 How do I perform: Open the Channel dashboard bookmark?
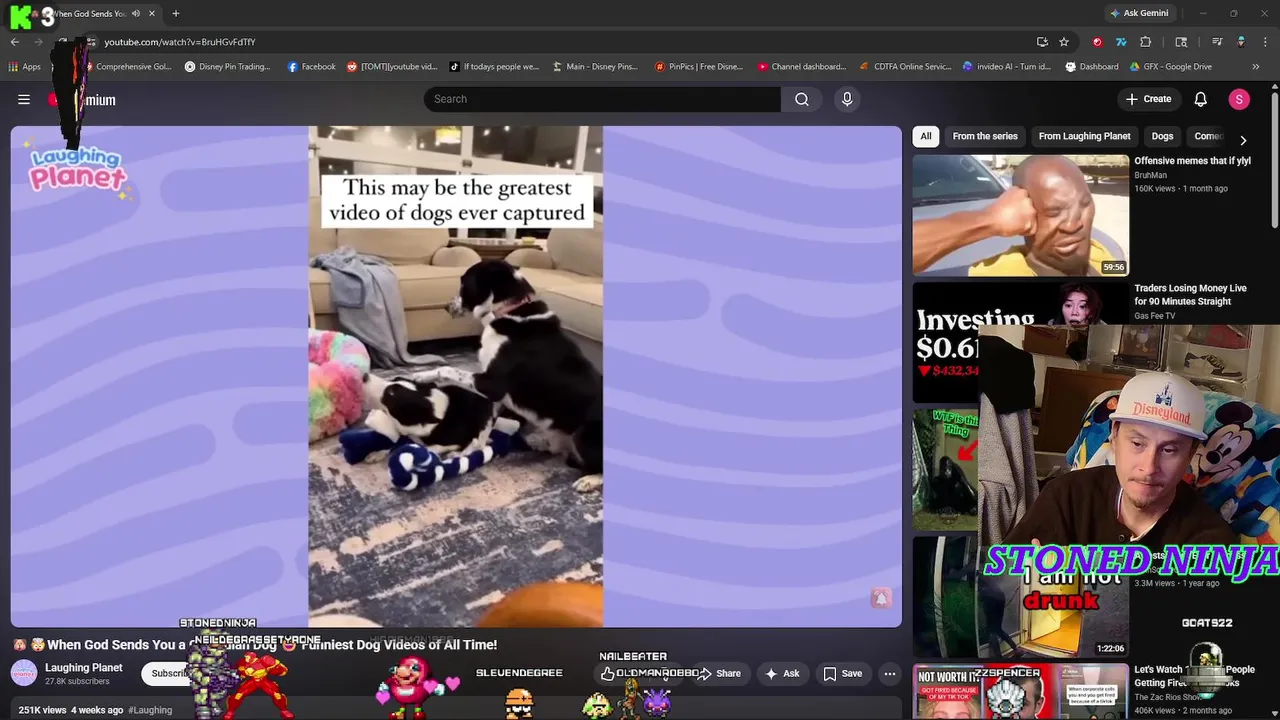click(x=802, y=67)
